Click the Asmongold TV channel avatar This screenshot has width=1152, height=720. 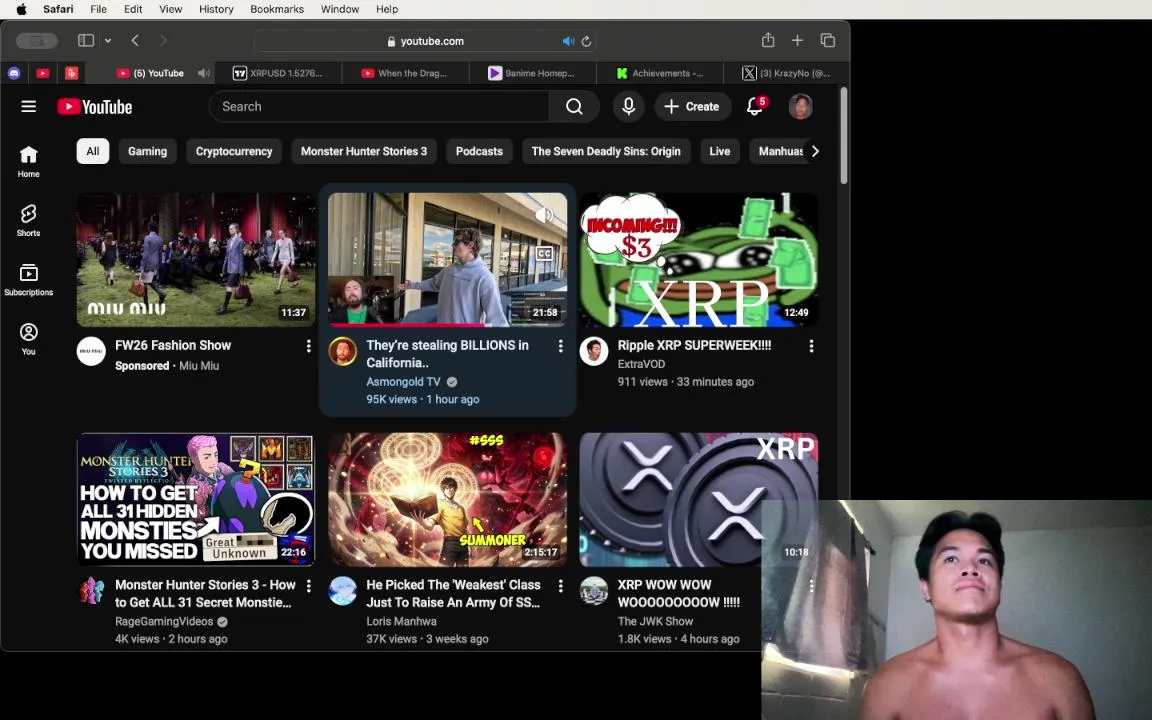tap(342, 352)
